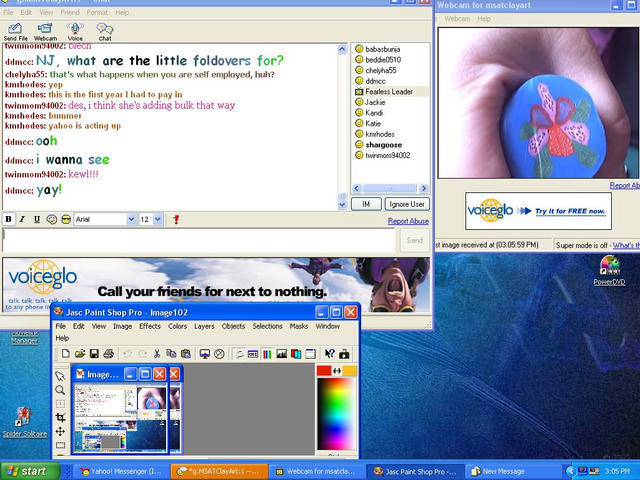Image resolution: width=640 pixels, height=480 pixels.
Task: Open the Selections menu in Paint Shop Pro
Action: coord(267,326)
